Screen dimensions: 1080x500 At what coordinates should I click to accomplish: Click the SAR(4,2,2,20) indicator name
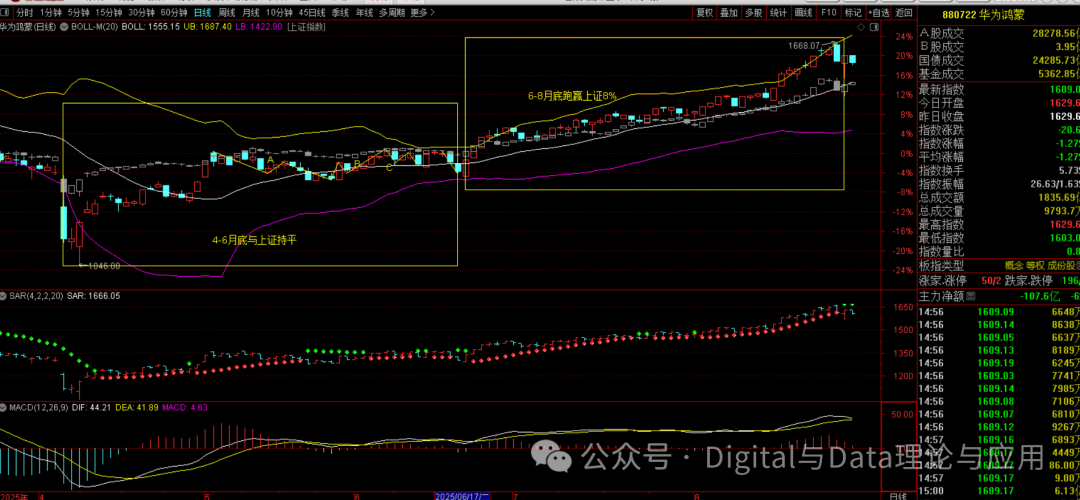coord(36,295)
